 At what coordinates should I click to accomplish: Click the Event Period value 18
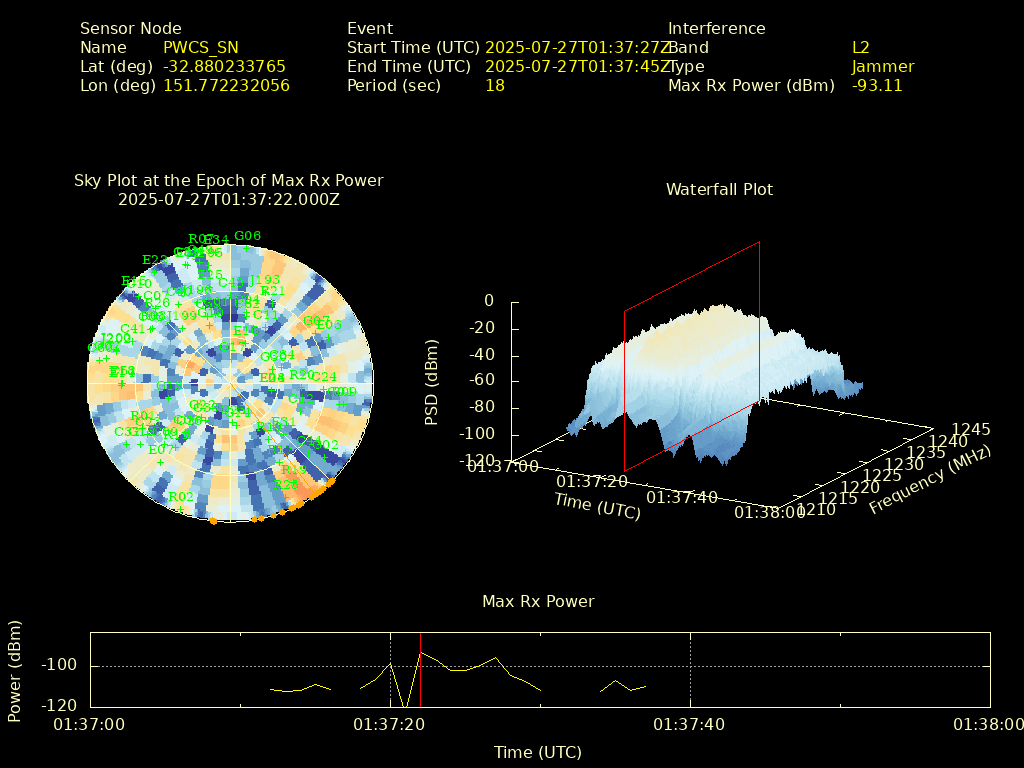pos(495,85)
